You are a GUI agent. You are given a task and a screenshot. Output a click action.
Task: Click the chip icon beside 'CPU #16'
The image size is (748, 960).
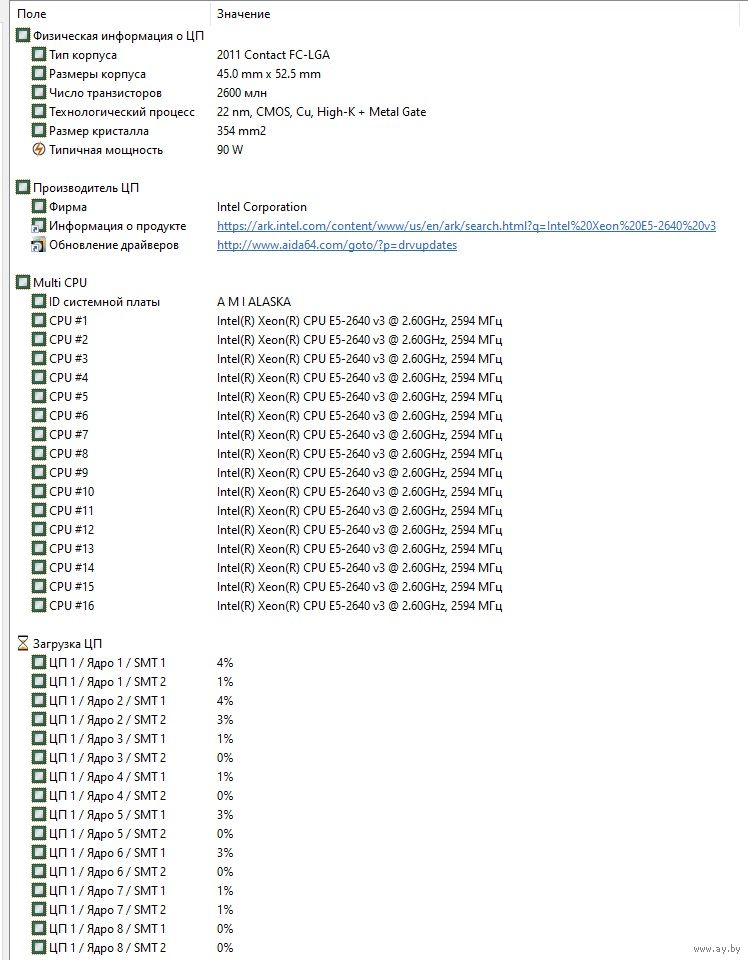coord(39,606)
